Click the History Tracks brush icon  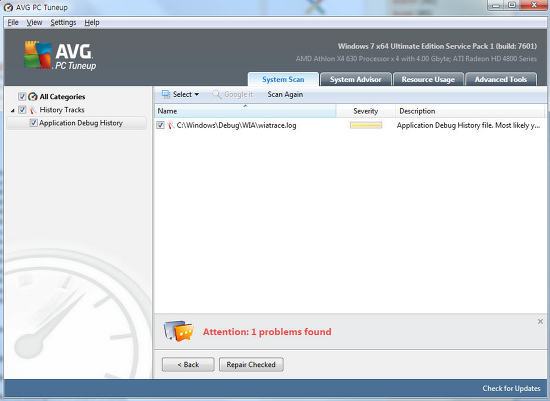[33, 110]
